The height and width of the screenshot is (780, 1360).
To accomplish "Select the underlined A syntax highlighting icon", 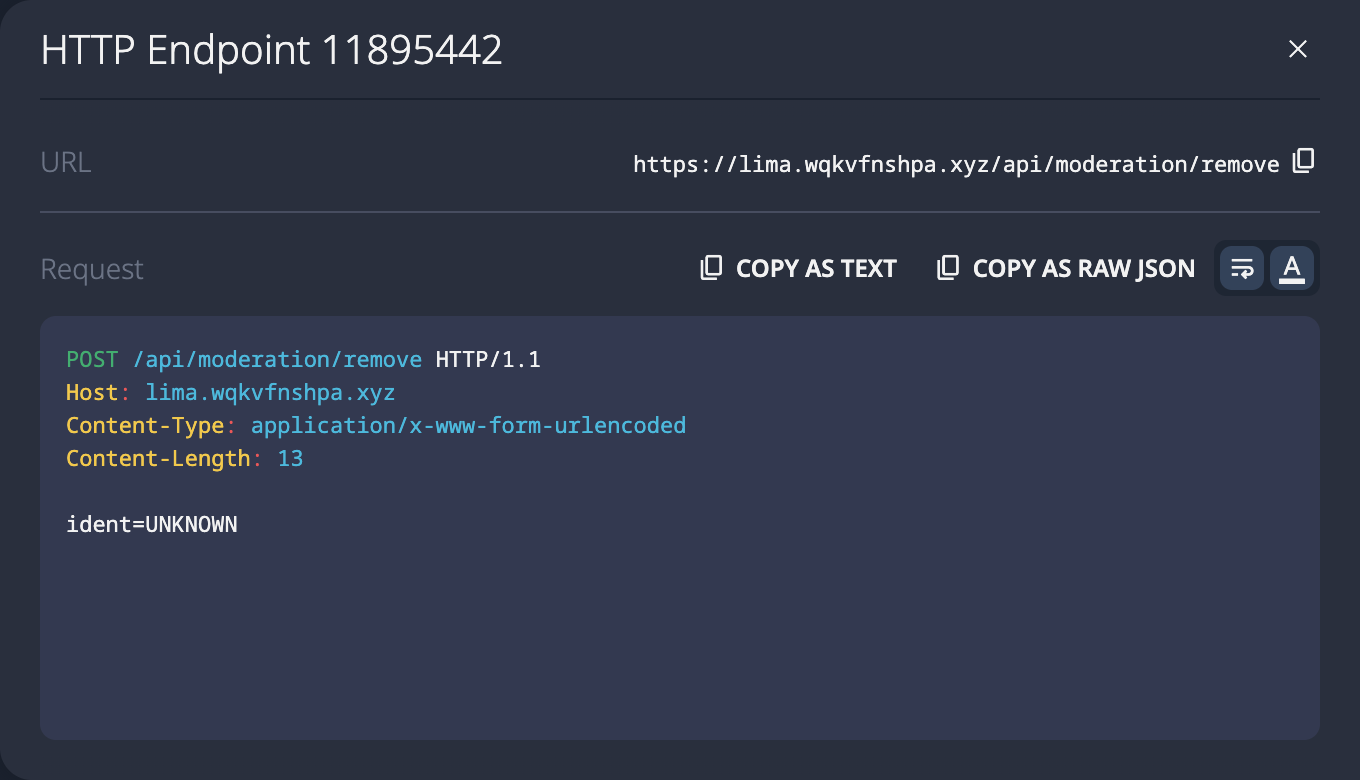I will 1292,268.
